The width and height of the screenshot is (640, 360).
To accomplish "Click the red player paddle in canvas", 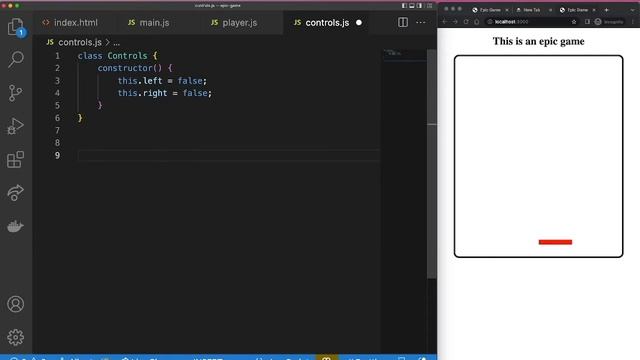I will tap(555, 242).
